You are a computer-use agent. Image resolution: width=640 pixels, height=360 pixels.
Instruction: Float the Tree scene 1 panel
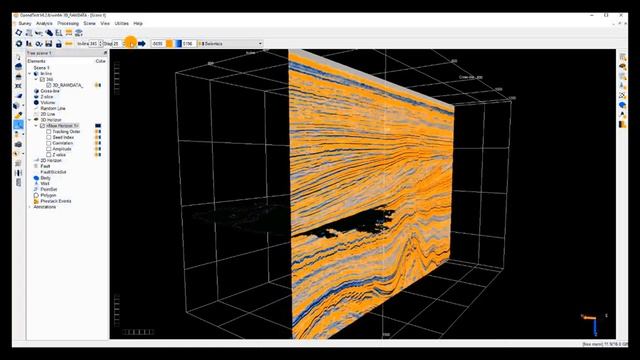[x=105, y=53]
